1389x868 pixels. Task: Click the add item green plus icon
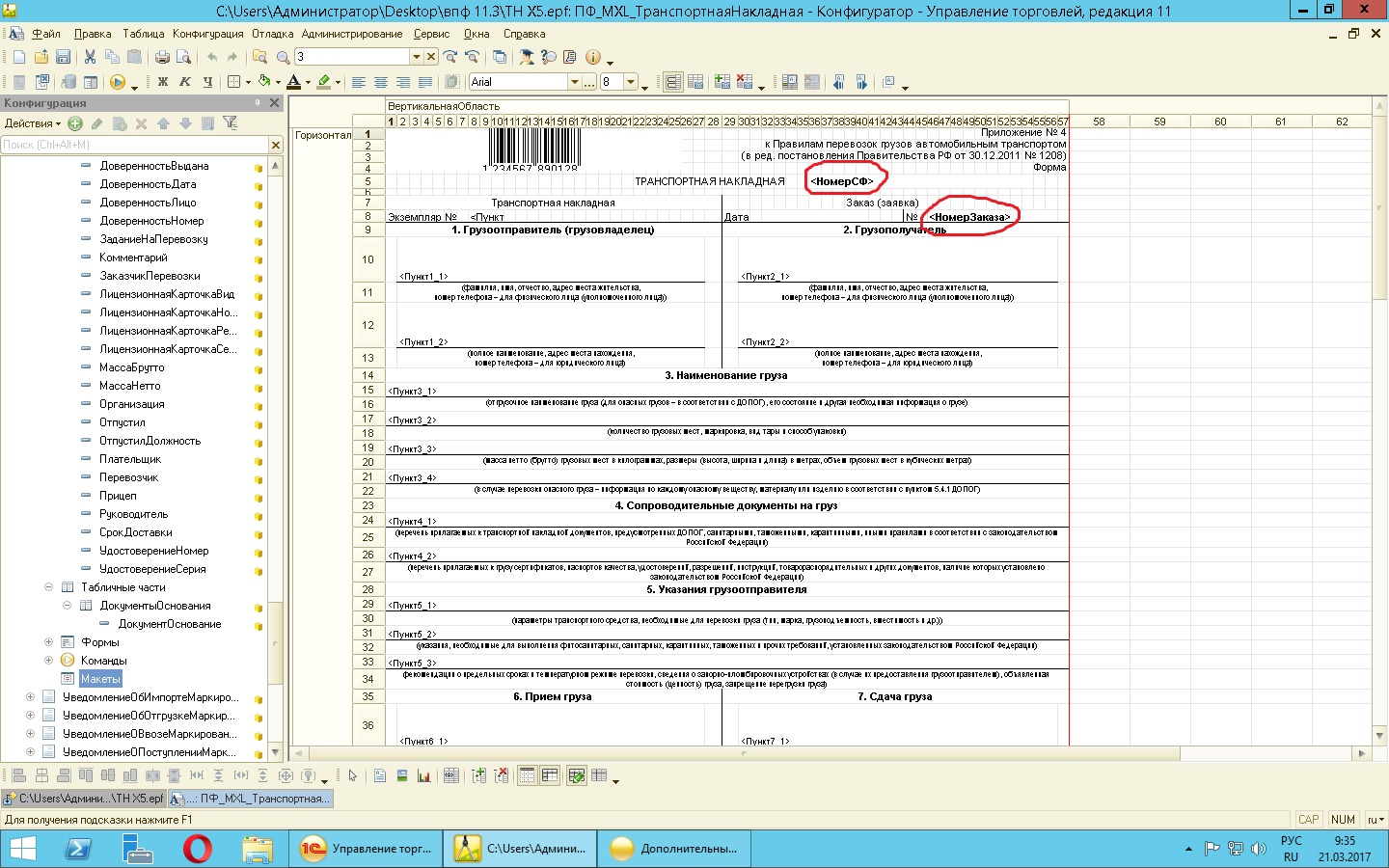click(x=75, y=123)
